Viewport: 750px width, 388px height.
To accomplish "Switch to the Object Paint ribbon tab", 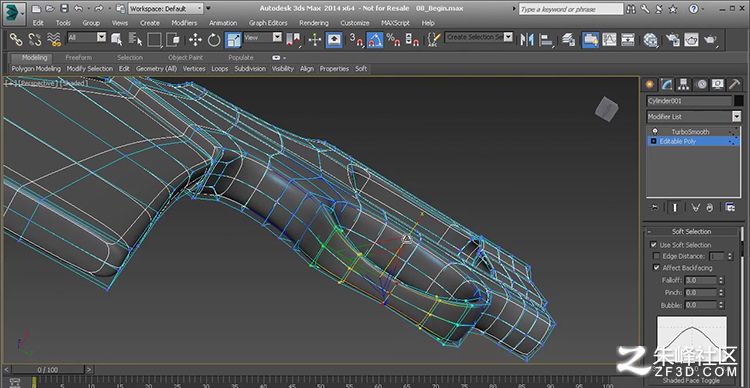I will [x=186, y=57].
